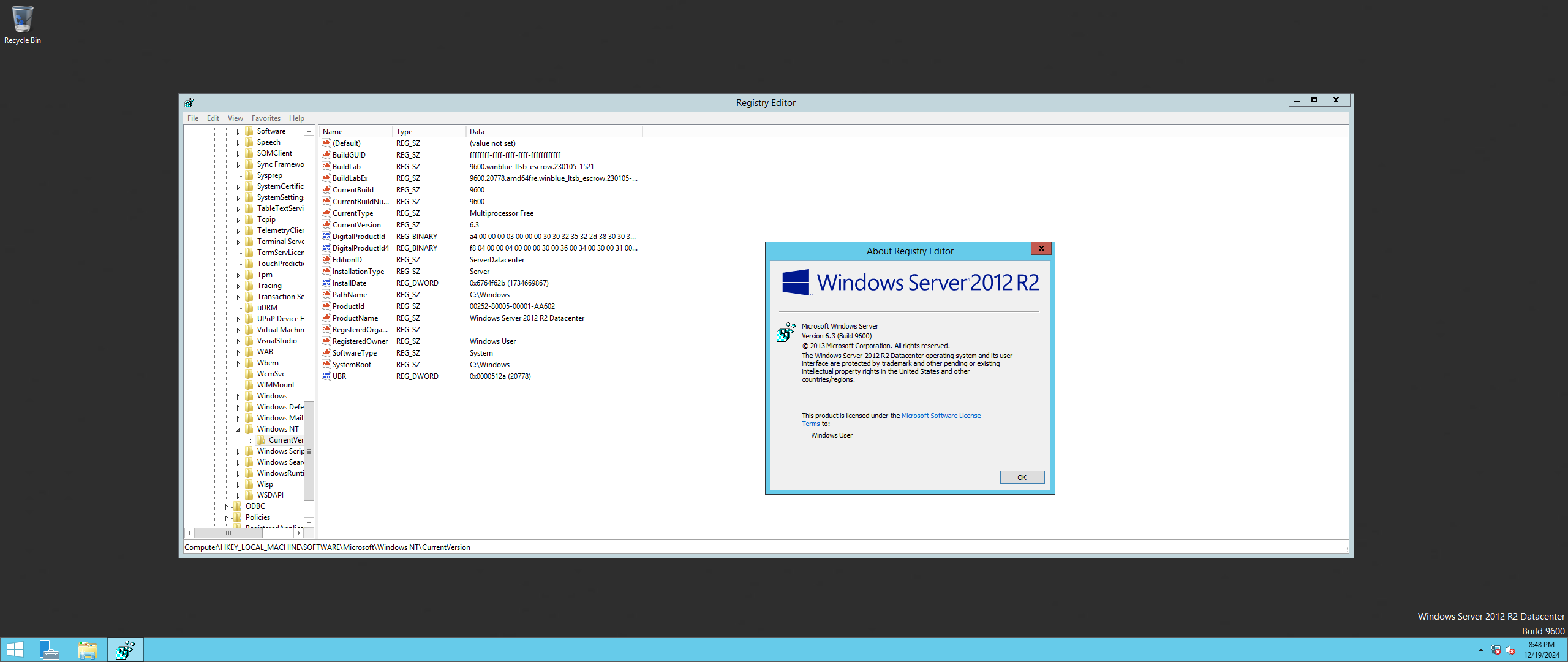
Task: Click the Registry Editor taskbar icon
Action: (126, 650)
